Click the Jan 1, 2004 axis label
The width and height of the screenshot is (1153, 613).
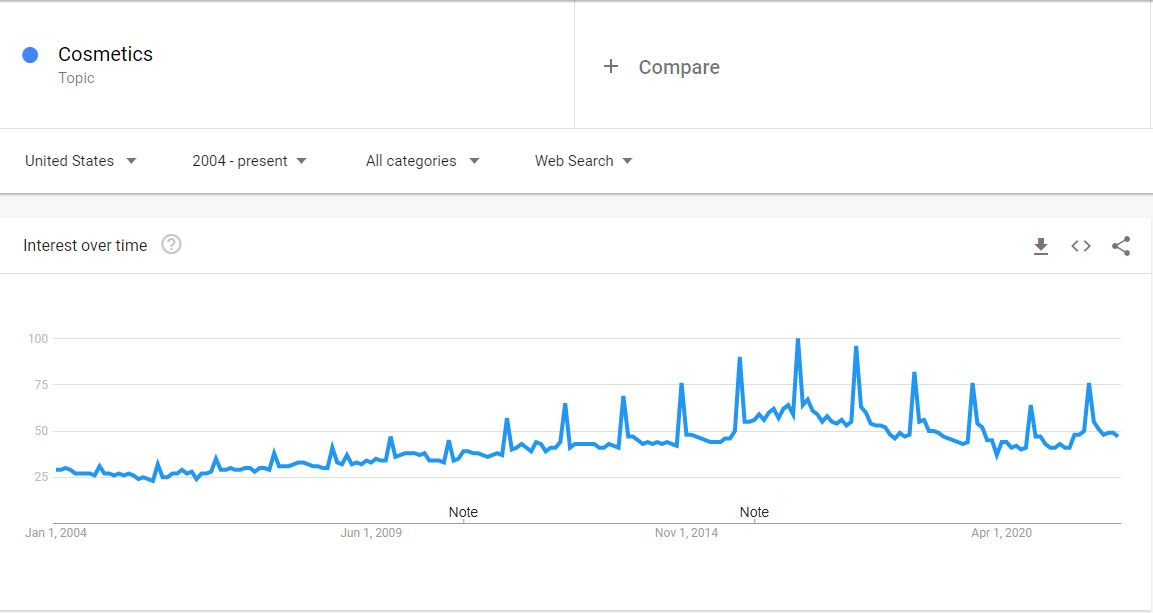click(56, 533)
